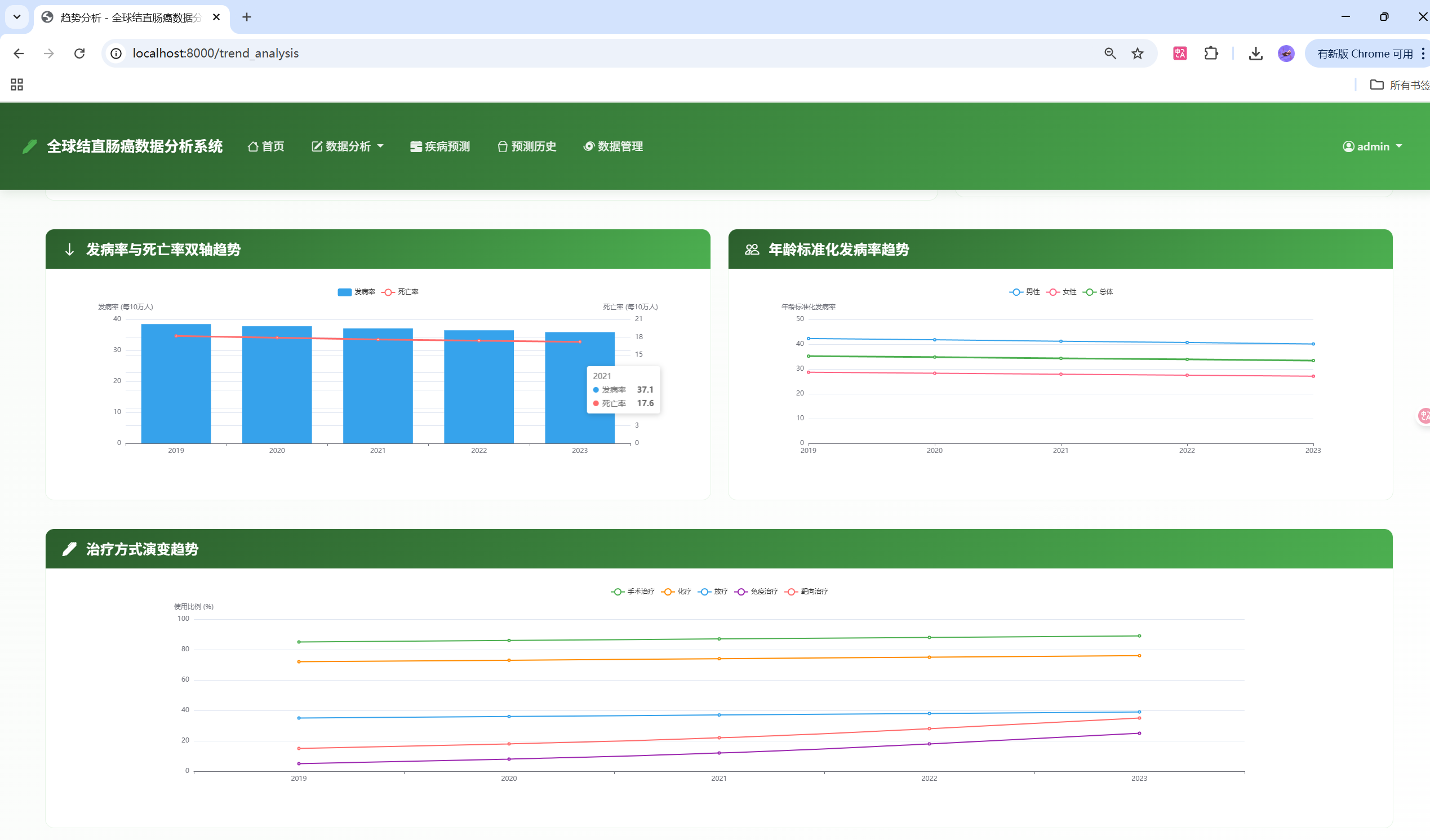Reload the page
The image size is (1430, 840).
click(x=79, y=54)
